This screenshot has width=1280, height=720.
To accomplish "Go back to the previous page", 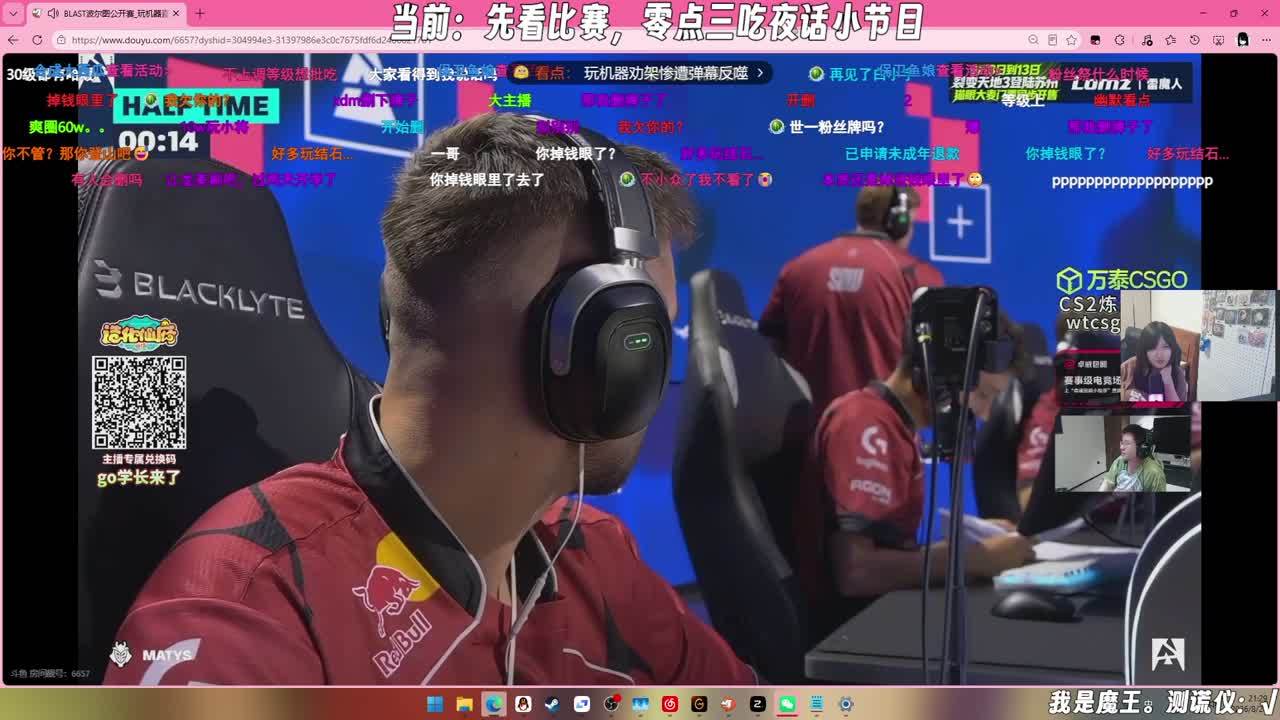I will point(12,40).
